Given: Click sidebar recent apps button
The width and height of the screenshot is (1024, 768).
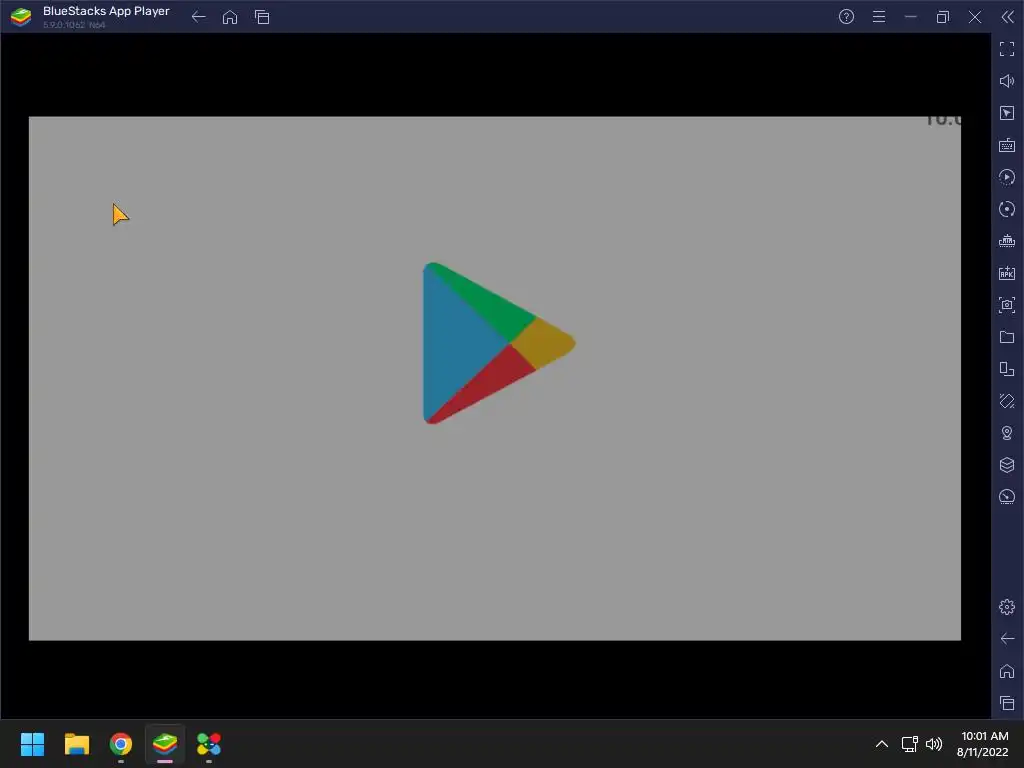Looking at the screenshot, I should click(x=1007, y=703).
